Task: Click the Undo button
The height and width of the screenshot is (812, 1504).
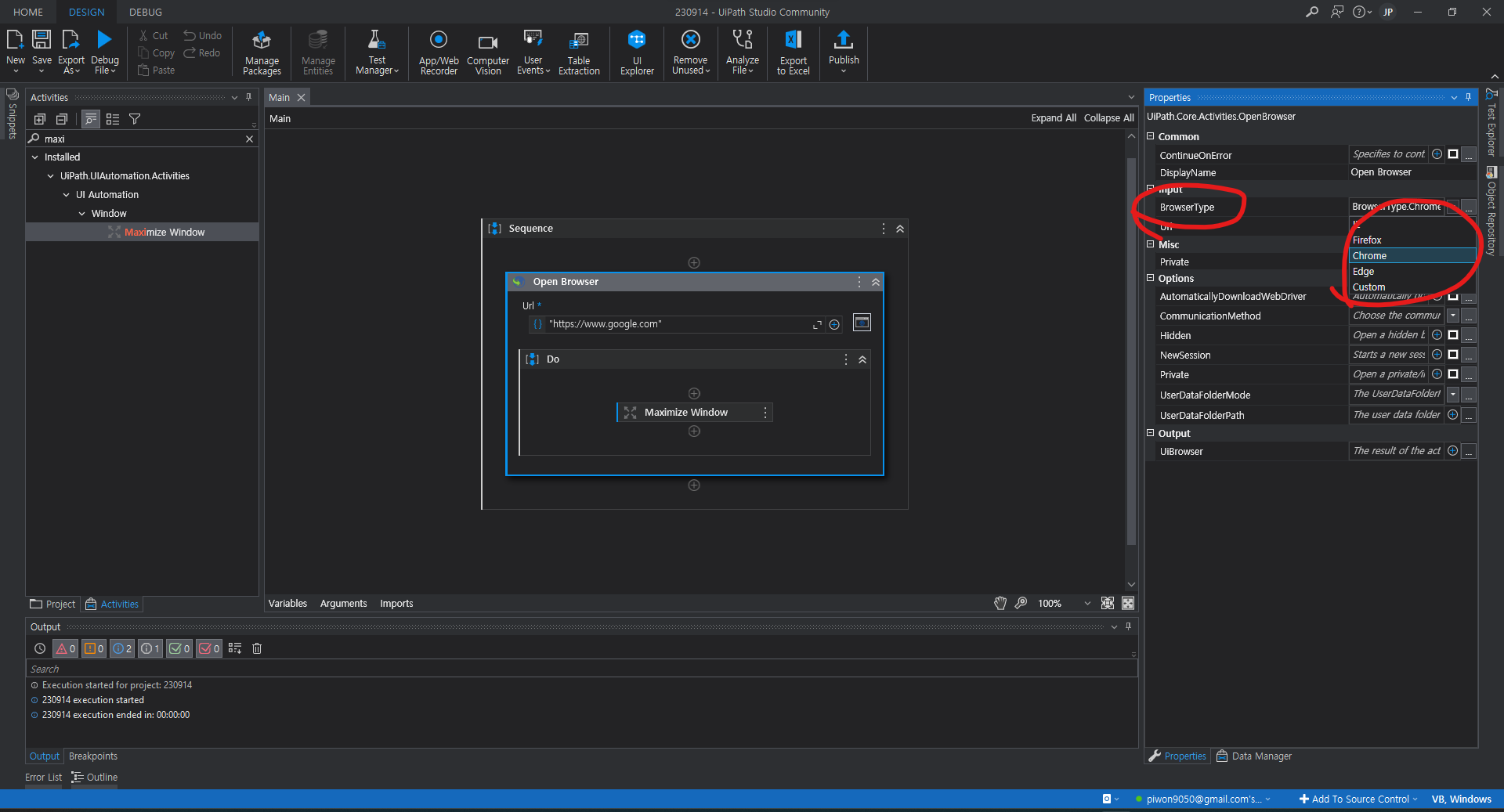Action: tap(203, 35)
